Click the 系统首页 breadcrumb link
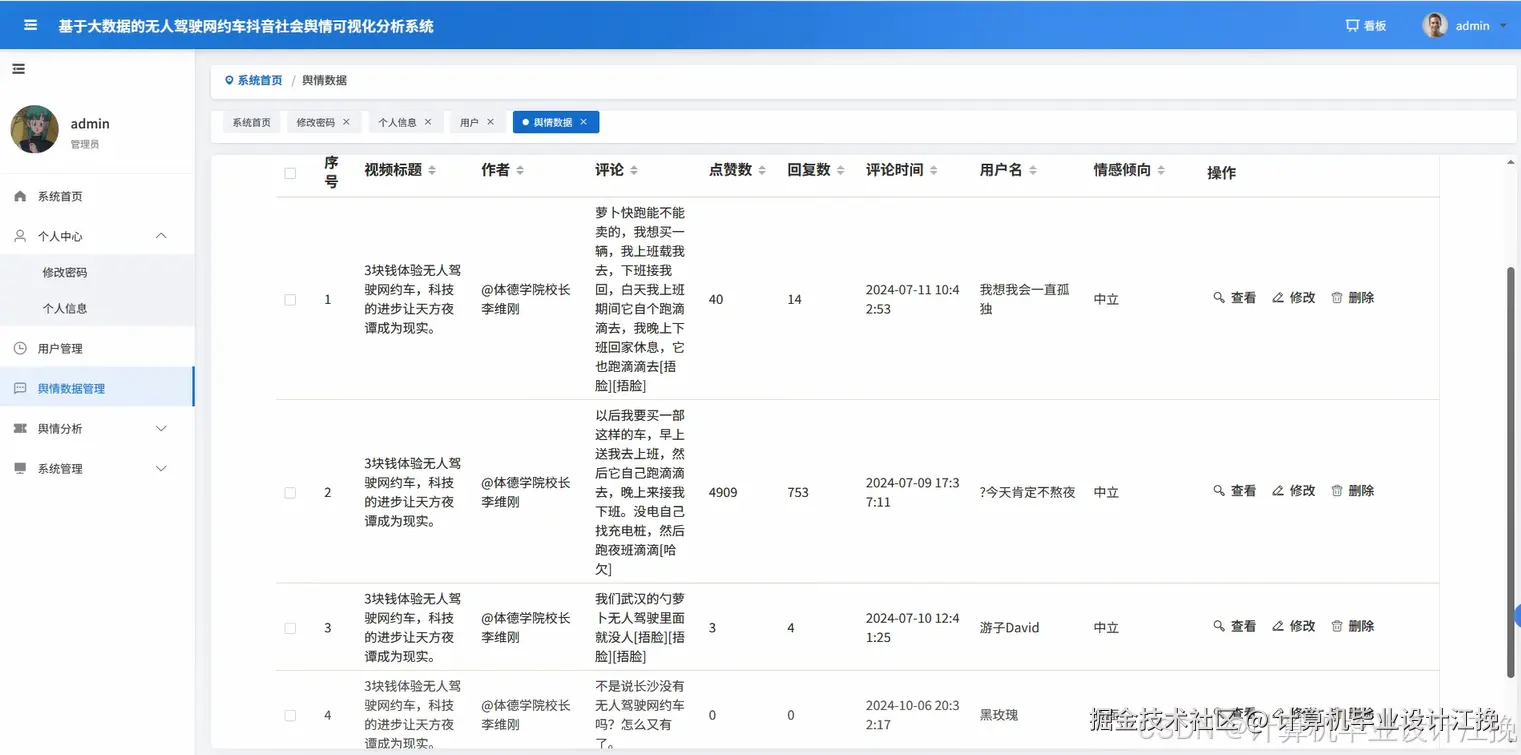The height and width of the screenshot is (755, 1521). coord(260,80)
